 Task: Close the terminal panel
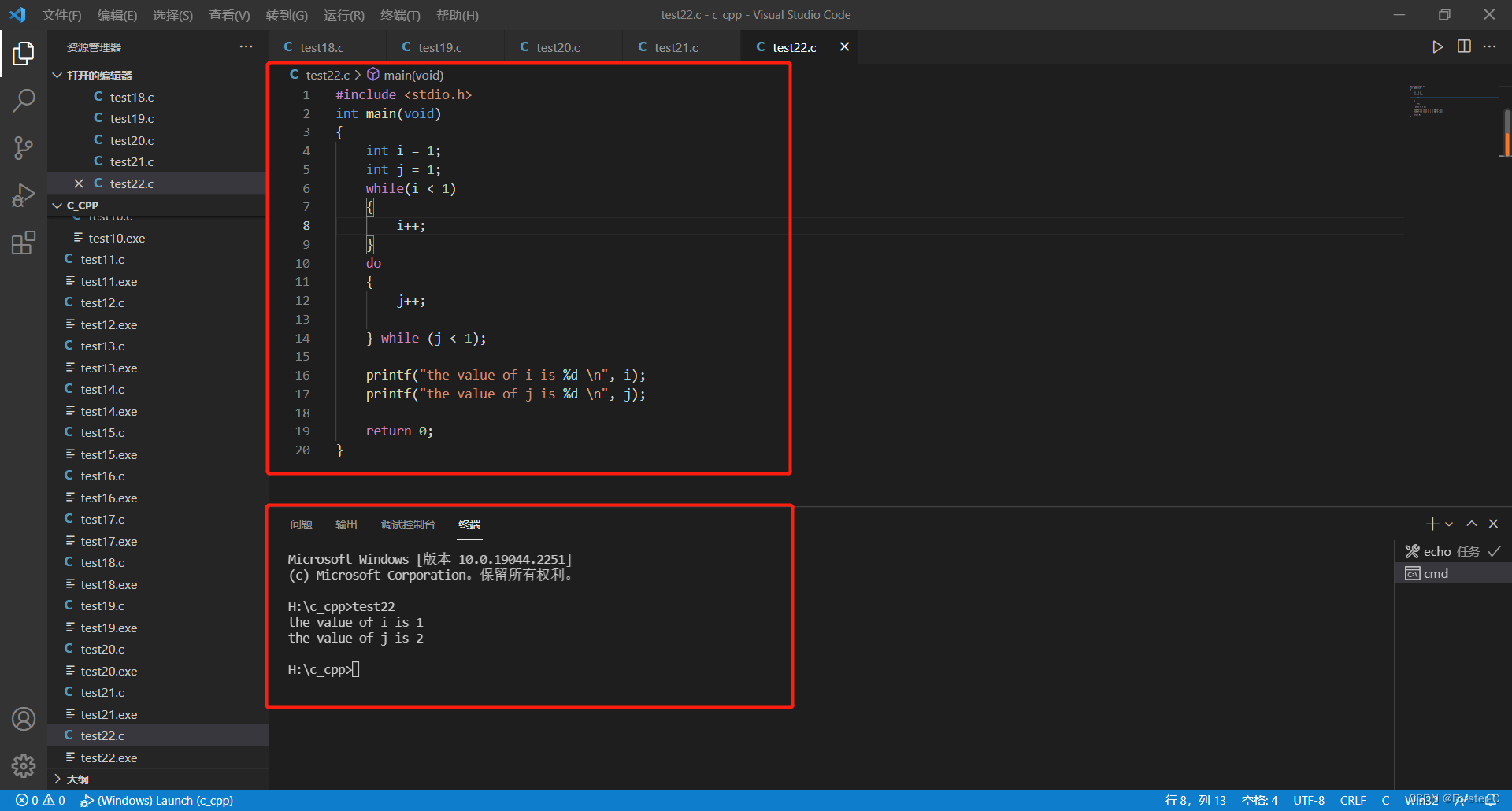point(1493,524)
